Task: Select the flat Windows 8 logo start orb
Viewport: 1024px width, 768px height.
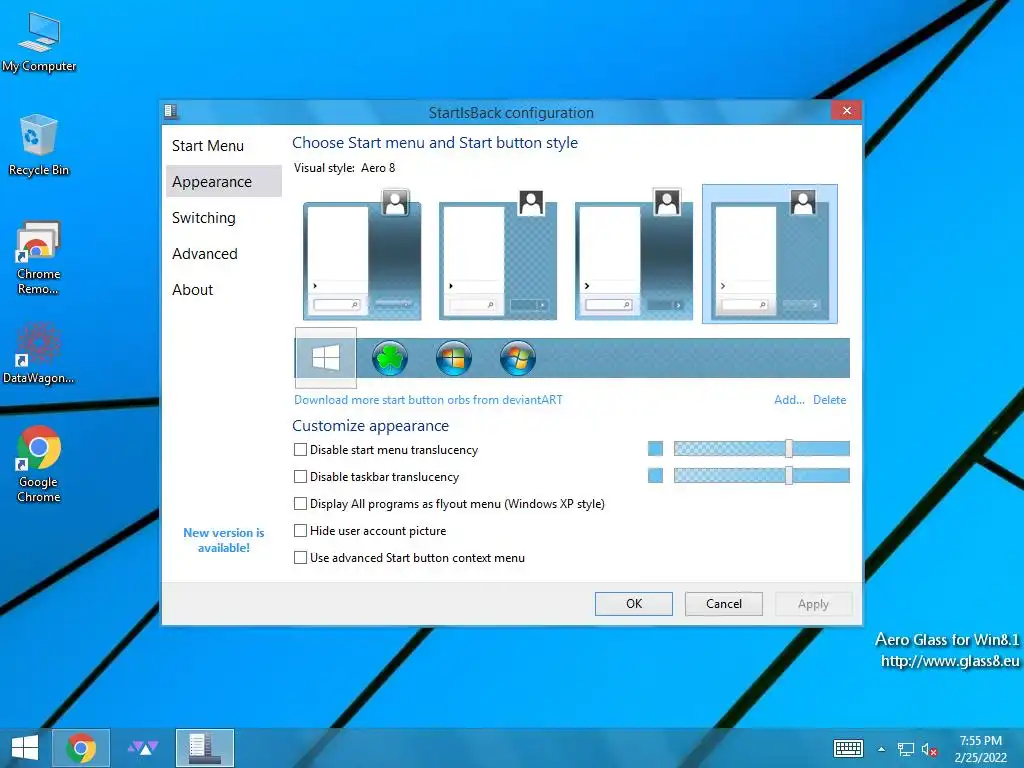Action: 326,358
